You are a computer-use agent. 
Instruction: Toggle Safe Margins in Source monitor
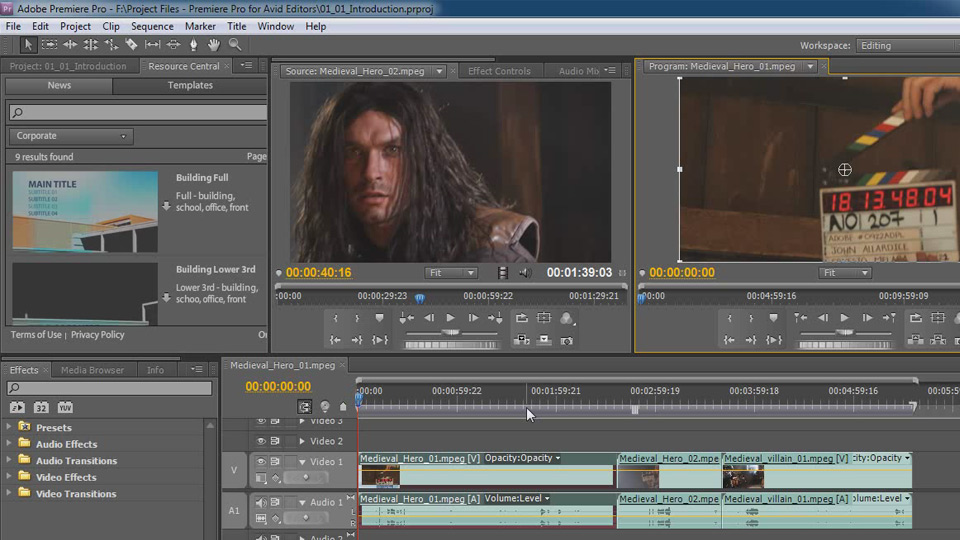544,318
